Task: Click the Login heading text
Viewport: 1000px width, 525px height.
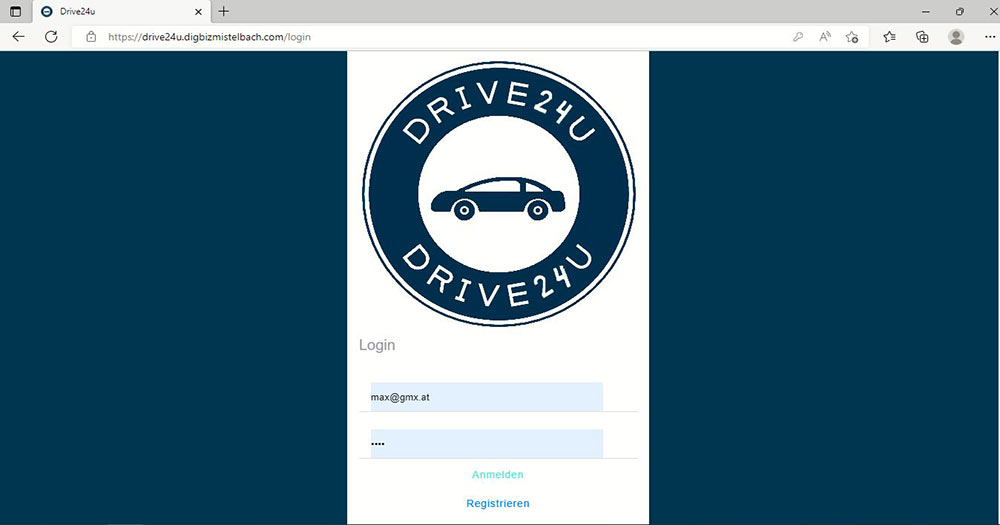Action: [377, 345]
